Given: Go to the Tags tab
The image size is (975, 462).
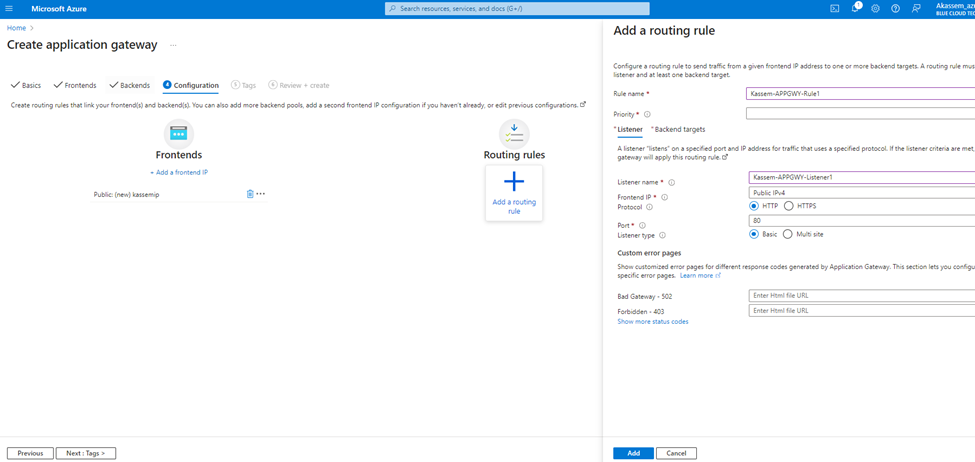Looking at the screenshot, I should pyautogui.click(x=243, y=85).
